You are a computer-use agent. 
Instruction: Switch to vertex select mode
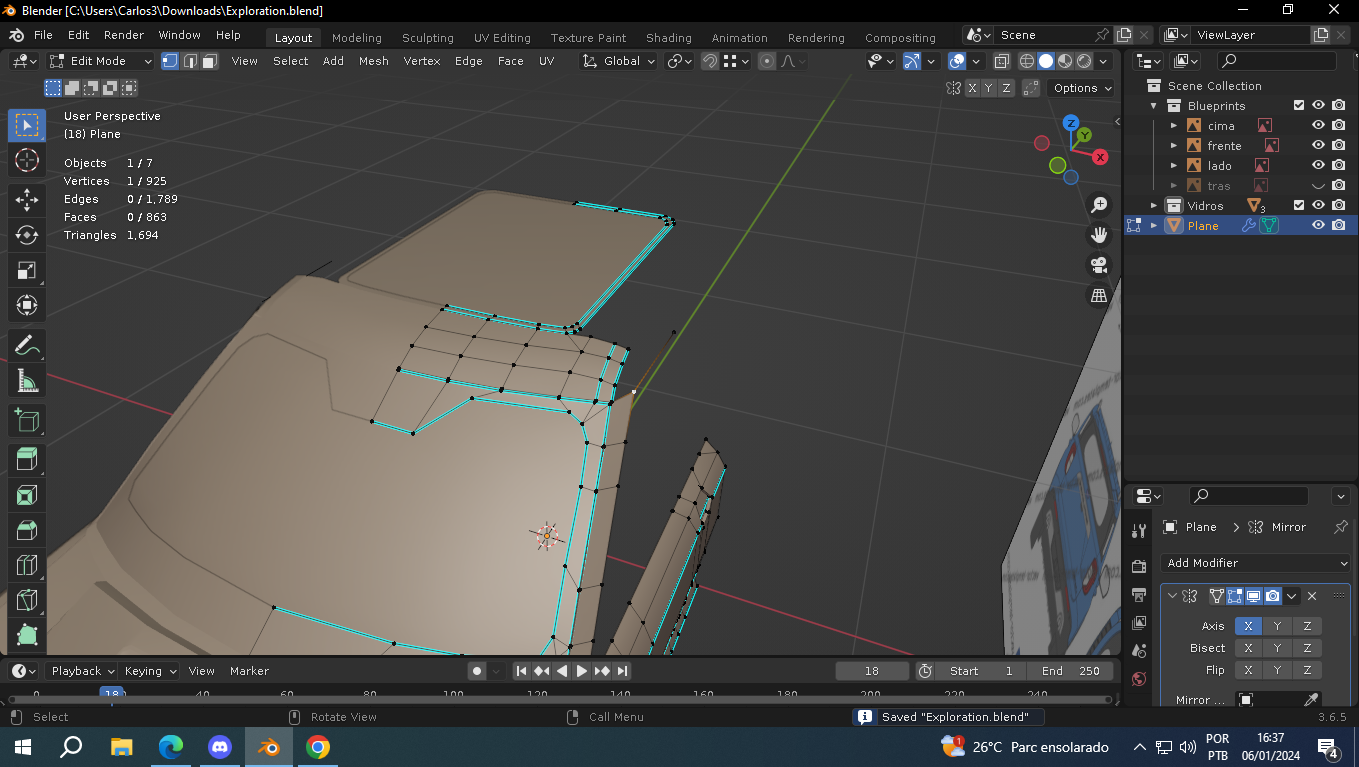pos(170,61)
